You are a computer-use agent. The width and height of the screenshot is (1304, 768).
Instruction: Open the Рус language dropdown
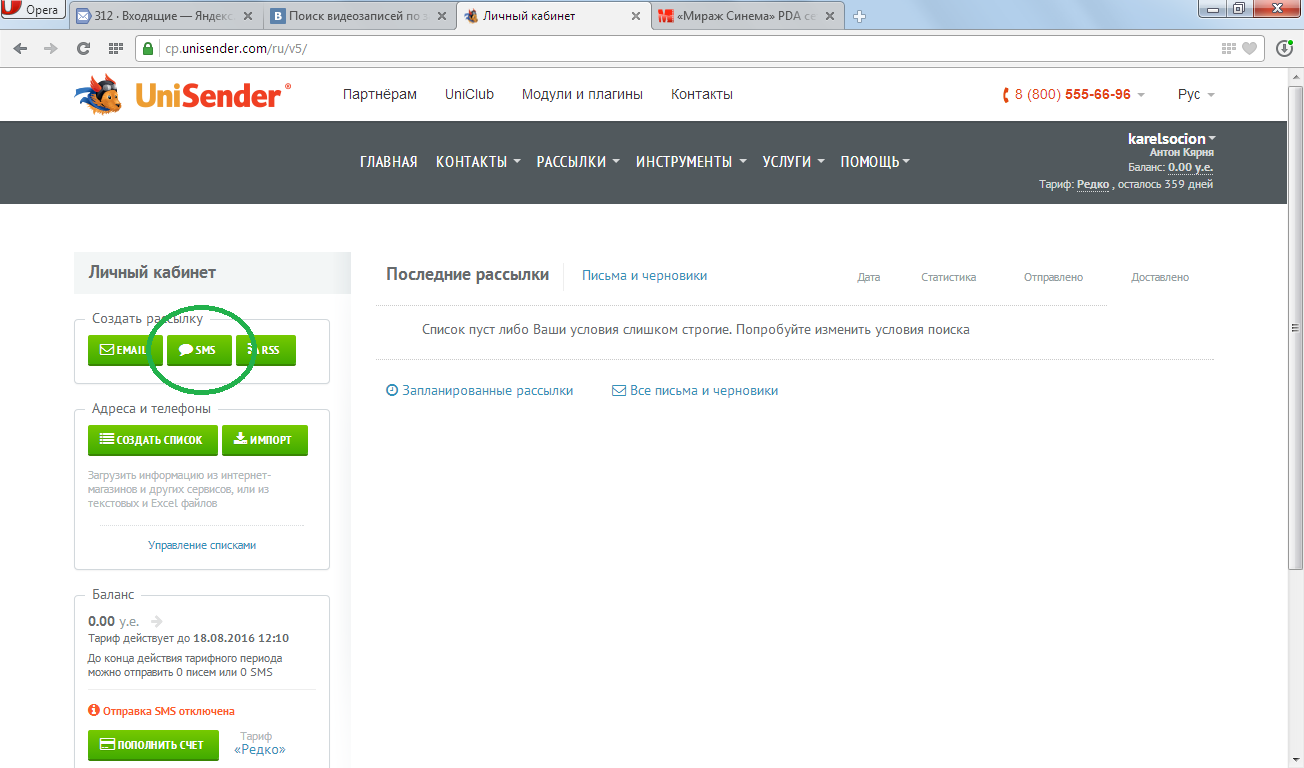[x=1196, y=94]
